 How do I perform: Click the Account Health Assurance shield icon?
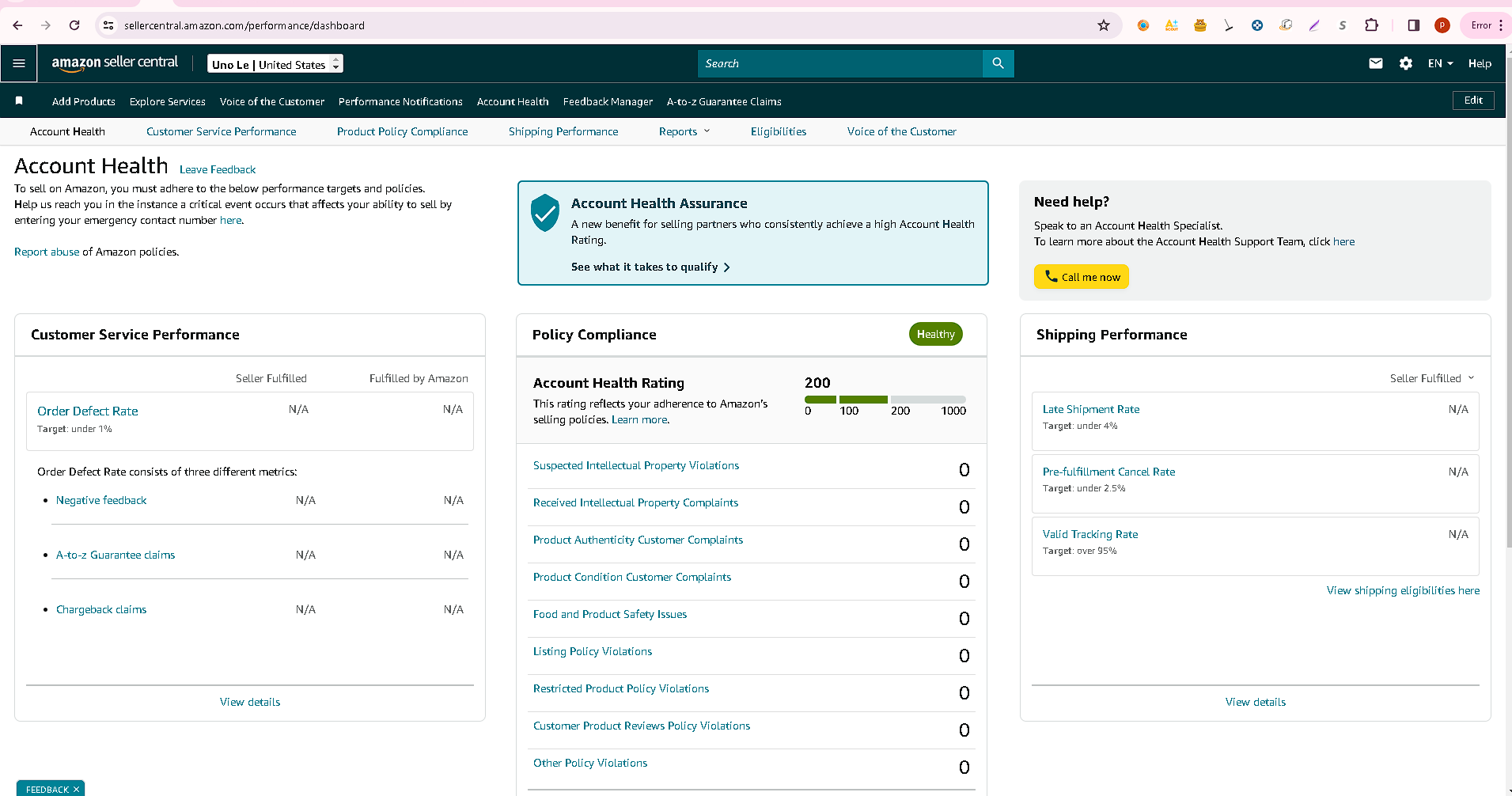pyautogui.click(x=545, y=212)
